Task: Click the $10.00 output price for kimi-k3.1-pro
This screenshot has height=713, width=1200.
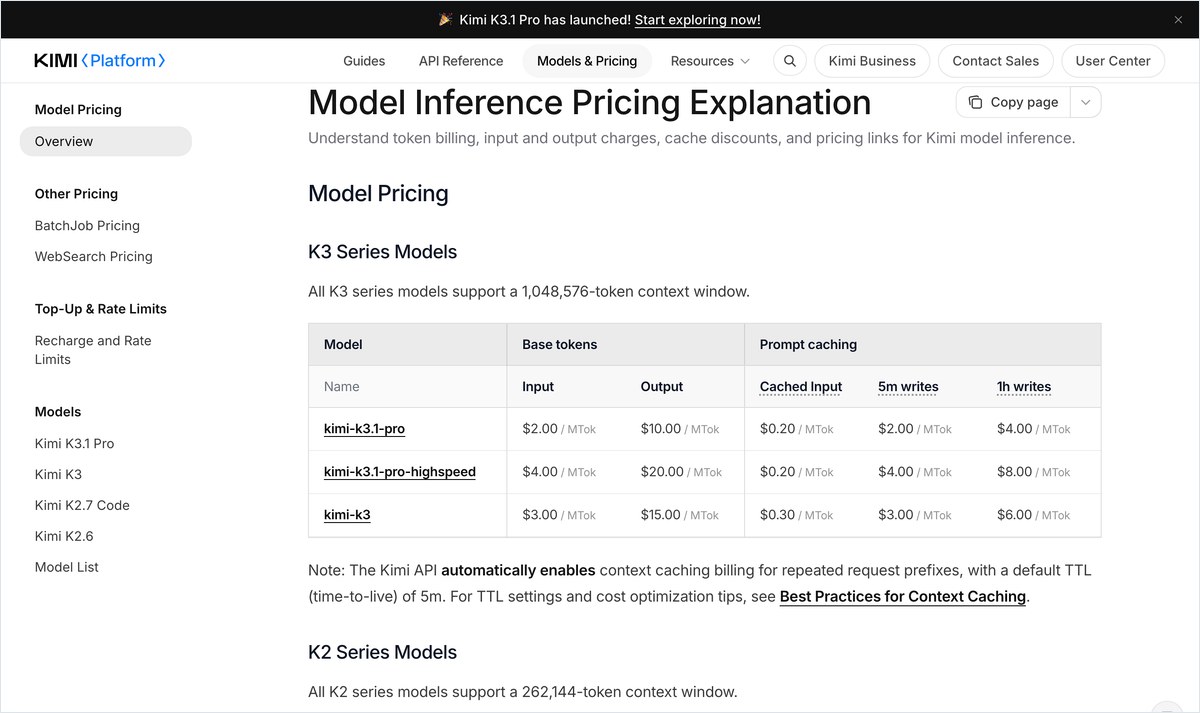Action: (x=661, y=429)
